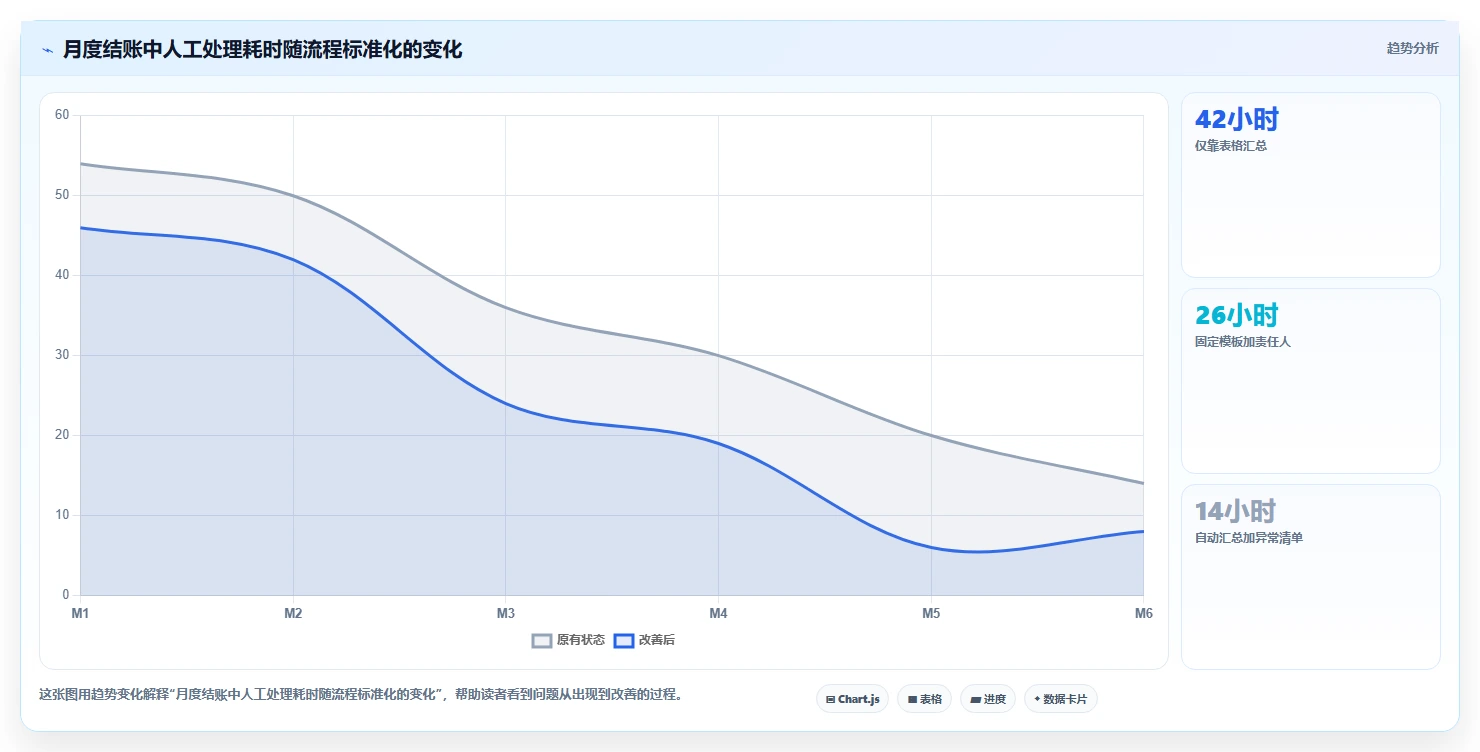Open the 14小时 data card
1480x752 pixels.
[1310, 577]
